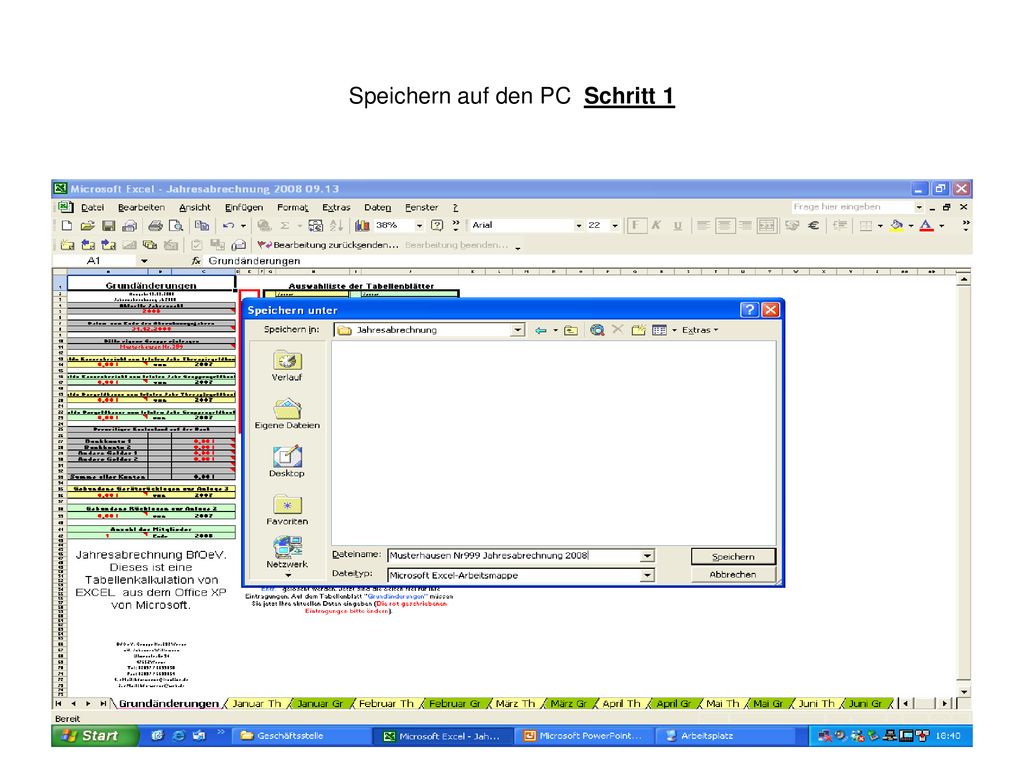
Task: Click the Sort ascending A-Z icon
Action: tap(336, 225)
